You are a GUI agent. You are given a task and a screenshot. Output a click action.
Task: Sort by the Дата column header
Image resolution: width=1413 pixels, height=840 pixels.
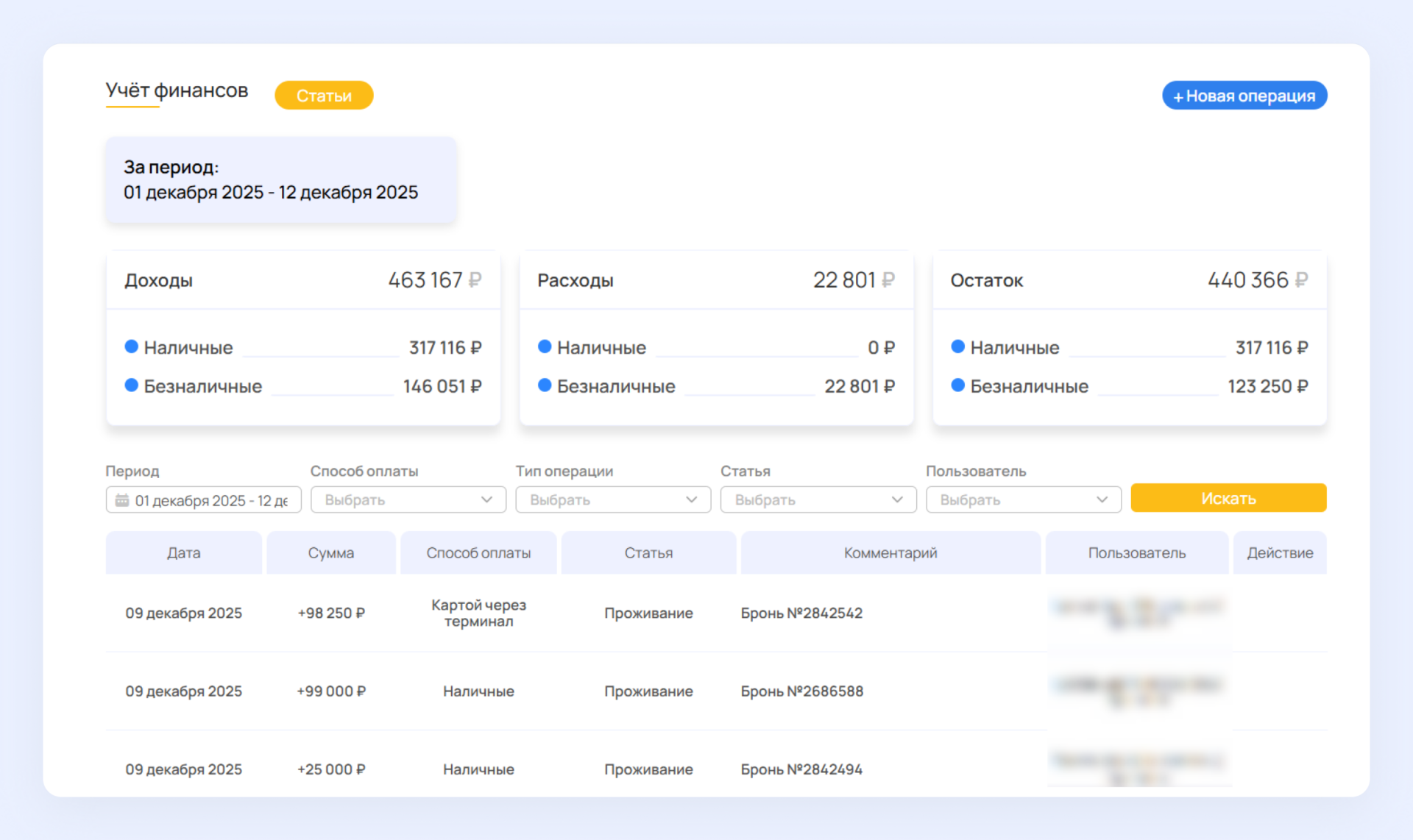click(183, 552)
